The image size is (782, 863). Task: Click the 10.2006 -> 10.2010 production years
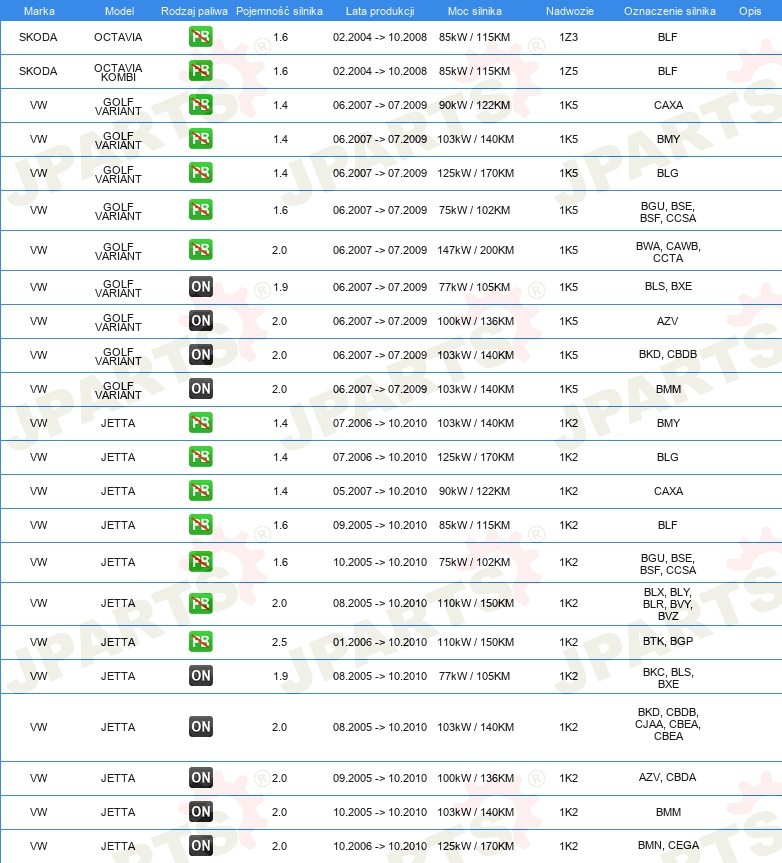tap(380, 846)
